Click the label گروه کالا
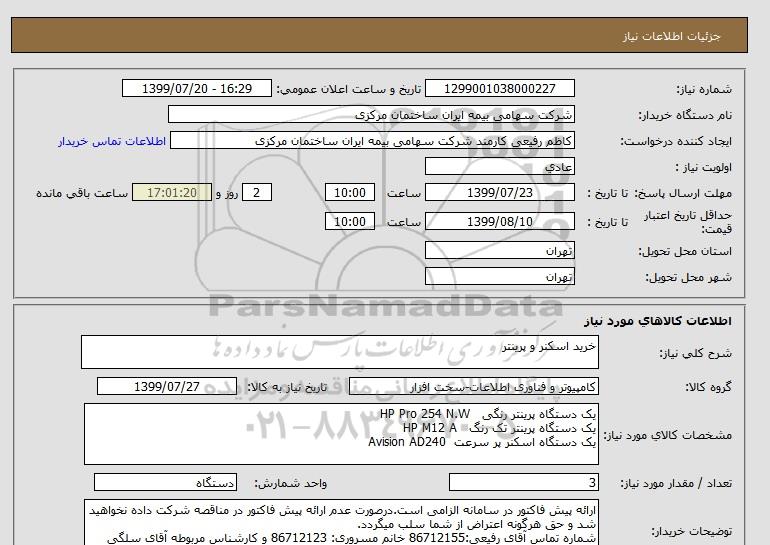The width and height of the screenshot is (770, 545). (708, 387)
